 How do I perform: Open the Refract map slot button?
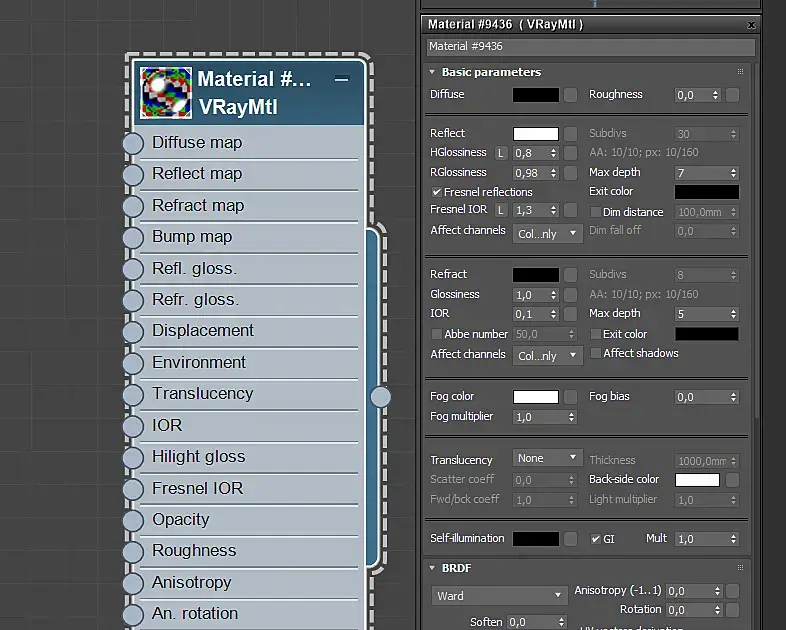tap(570, 275)
